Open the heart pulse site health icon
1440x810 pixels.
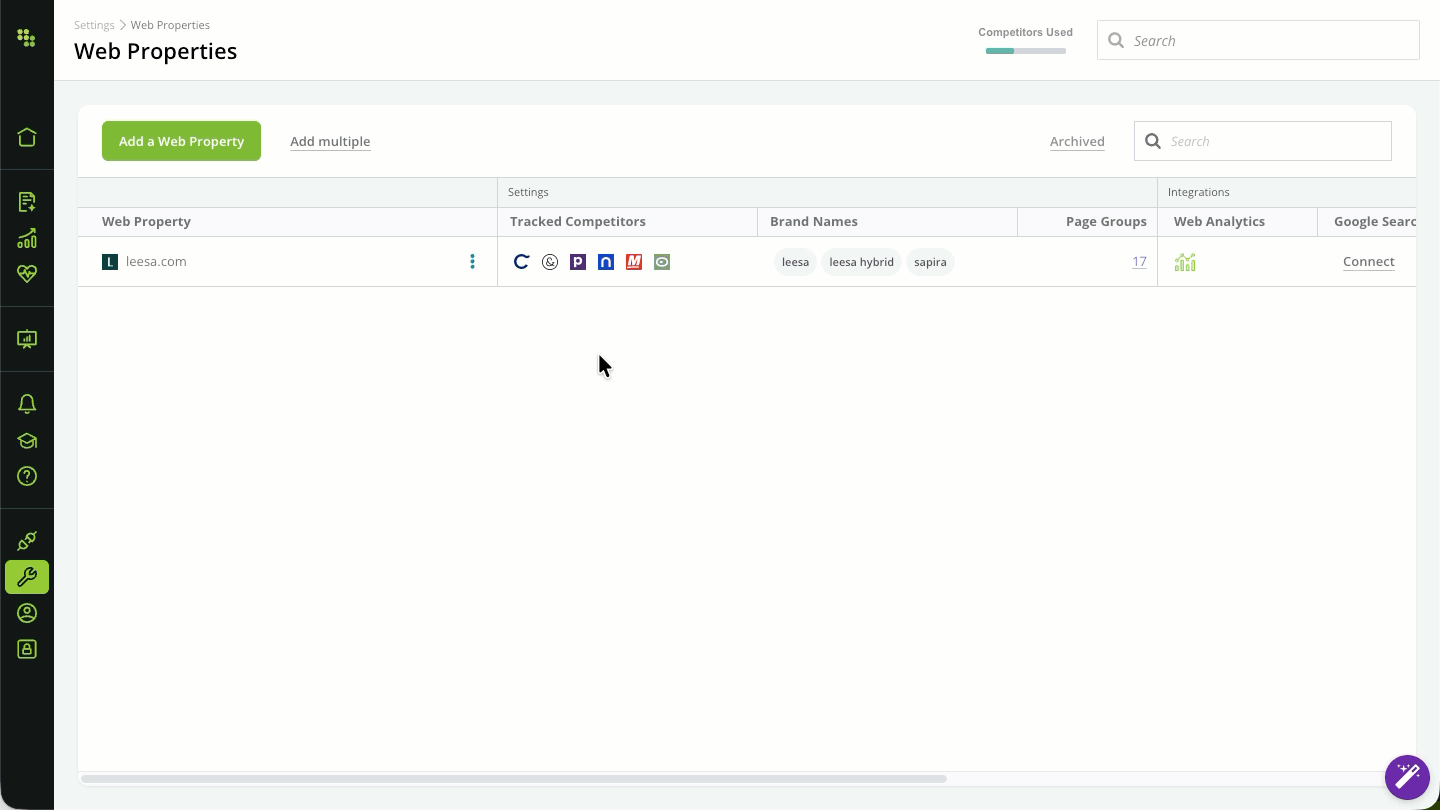[27, 274]
